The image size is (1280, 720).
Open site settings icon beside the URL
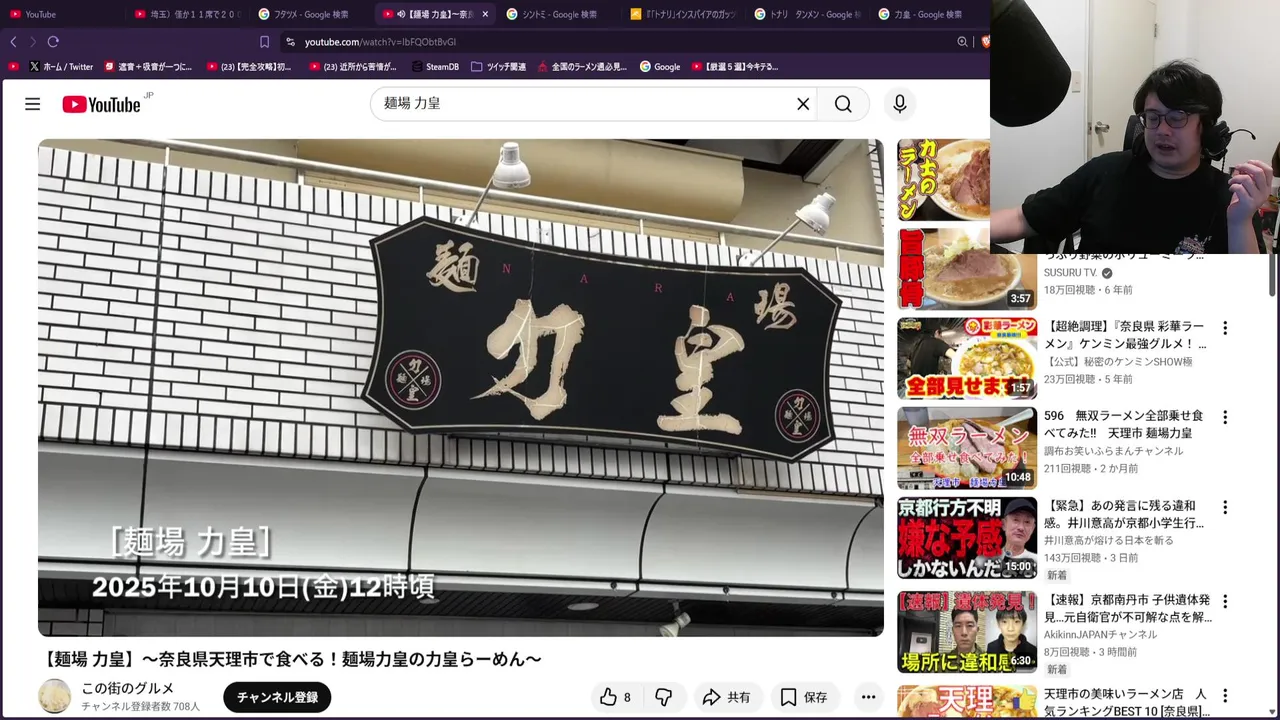tap(290, 42)
